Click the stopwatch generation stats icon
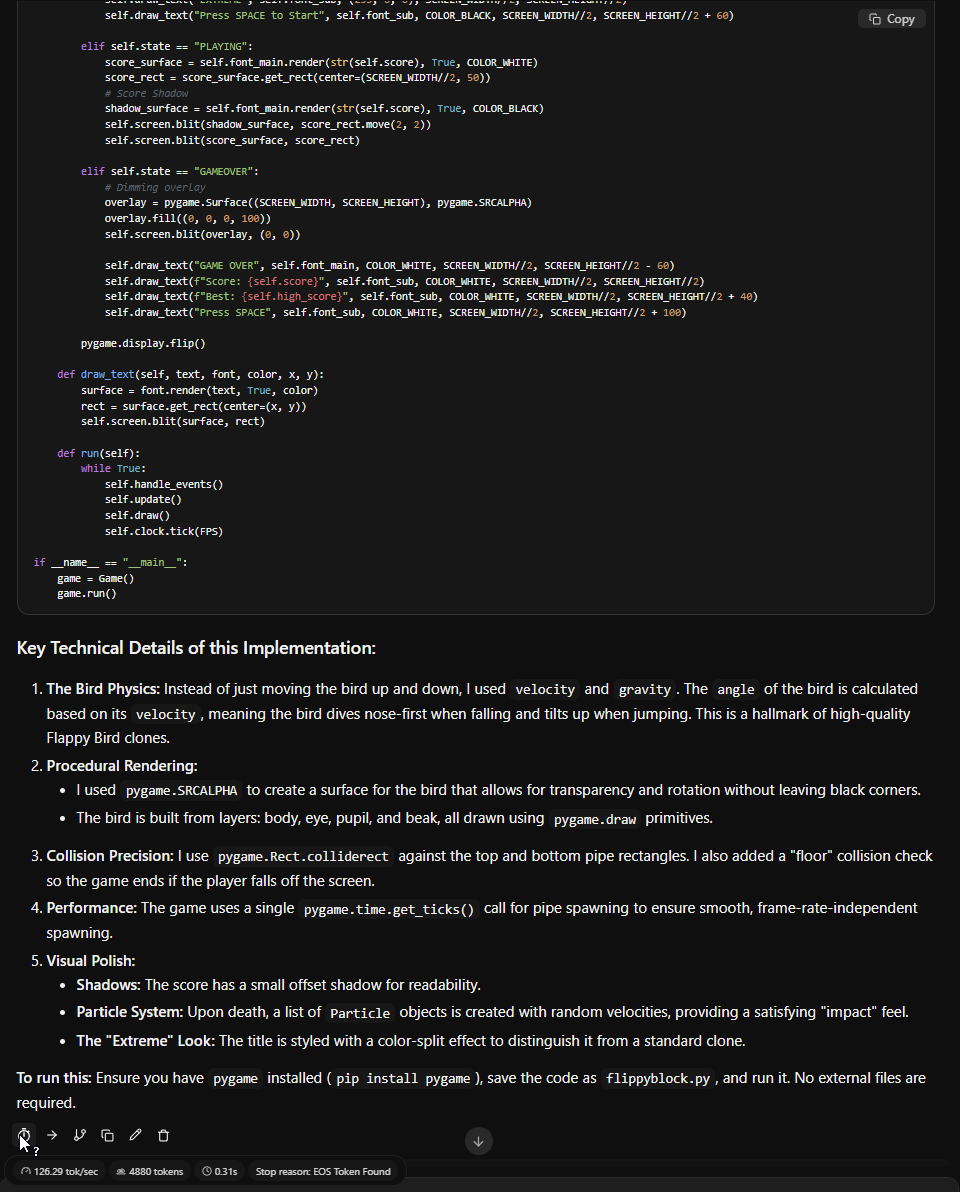 point(24,1135)
